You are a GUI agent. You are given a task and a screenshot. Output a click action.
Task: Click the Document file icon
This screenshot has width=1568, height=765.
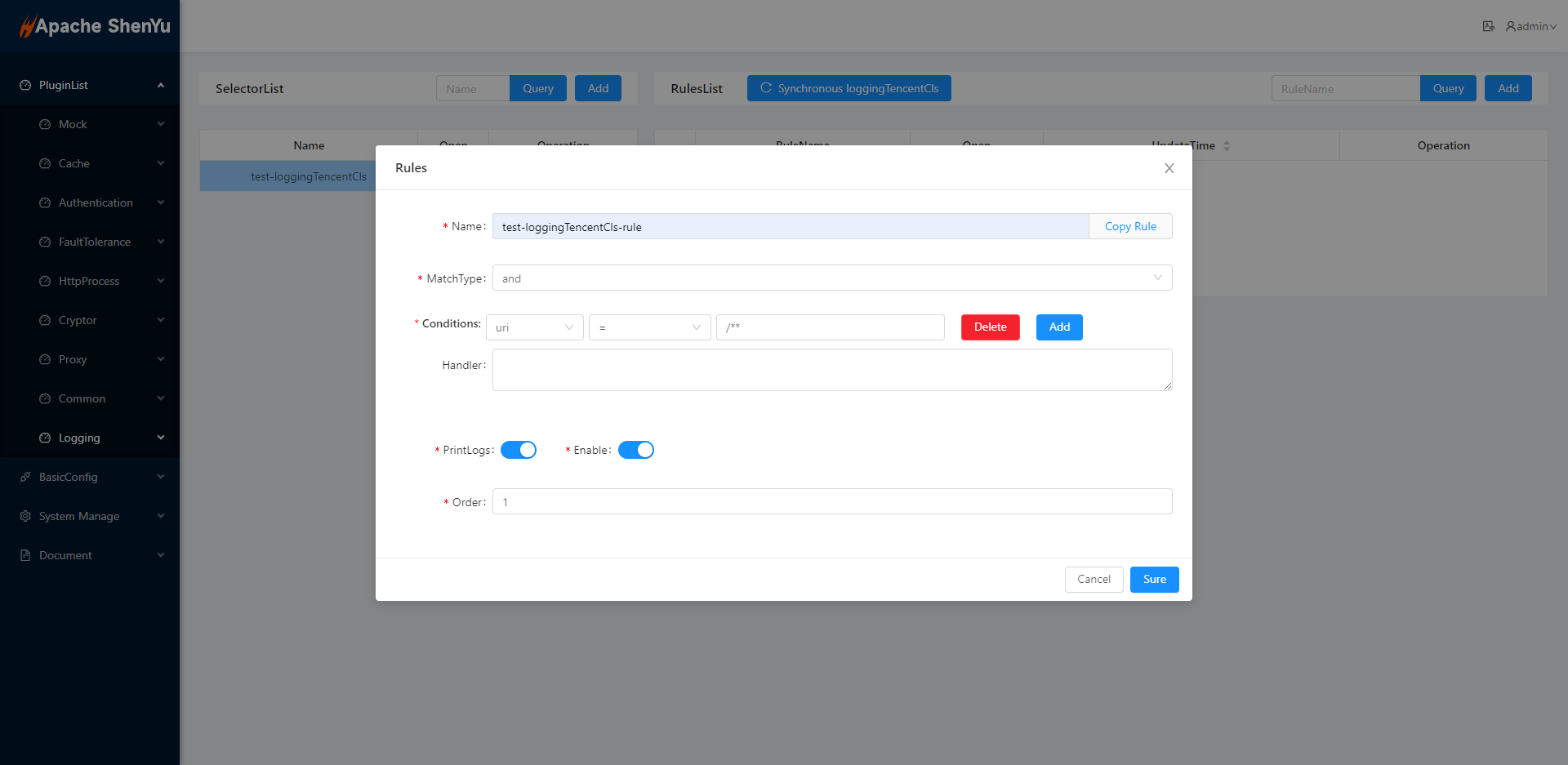coord(25,555)
